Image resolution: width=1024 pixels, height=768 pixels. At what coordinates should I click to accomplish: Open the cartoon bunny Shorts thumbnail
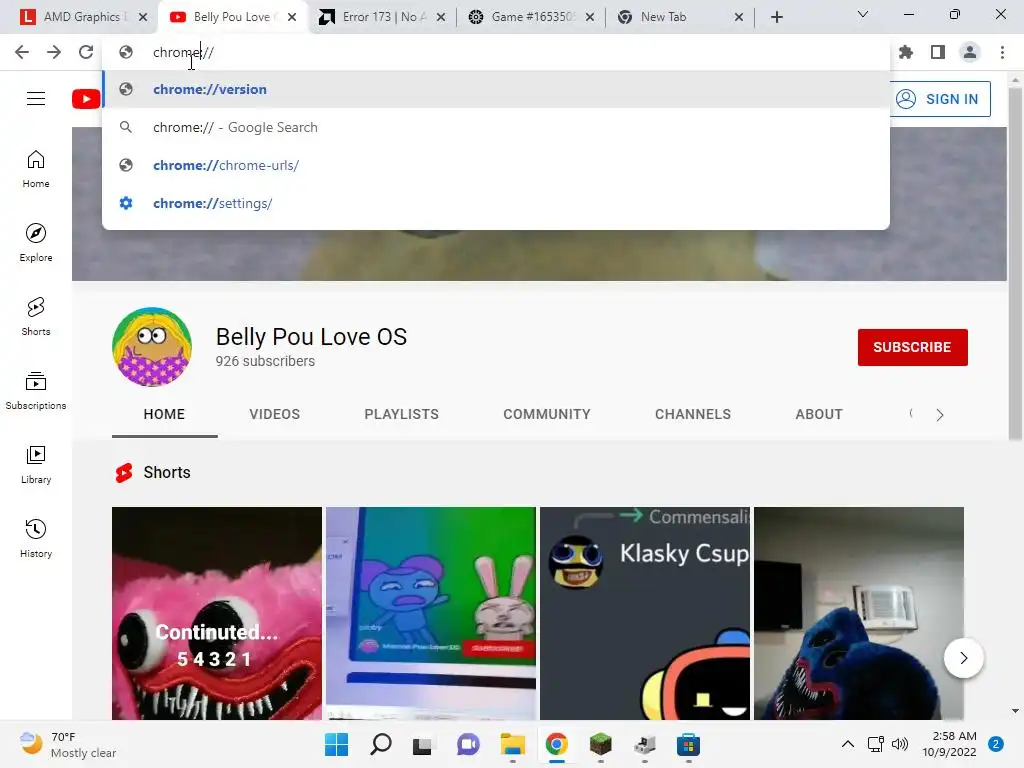pyautogui.click(x=430, y=613)
